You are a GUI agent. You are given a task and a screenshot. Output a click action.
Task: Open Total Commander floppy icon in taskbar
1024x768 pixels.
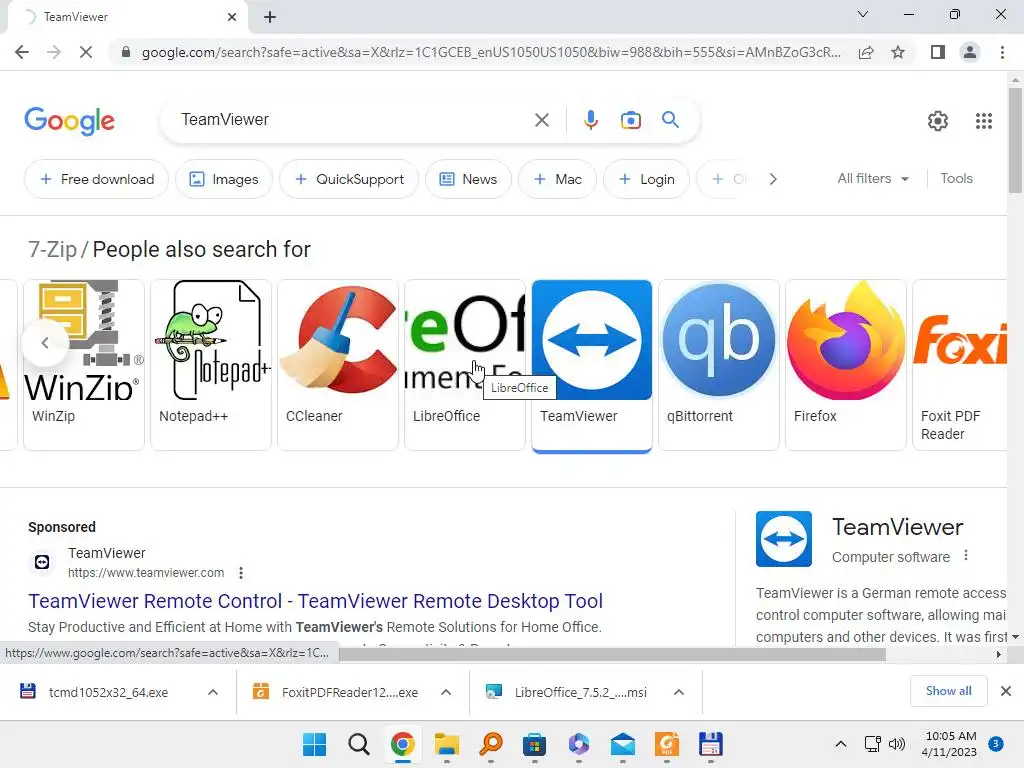pos(711,744)
